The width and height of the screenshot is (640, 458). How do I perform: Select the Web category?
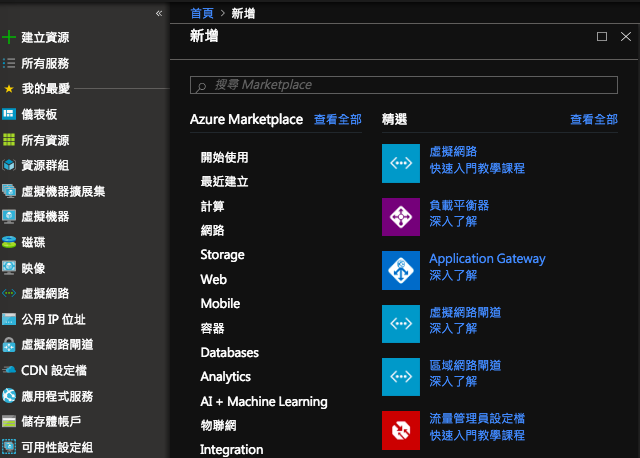213,279
